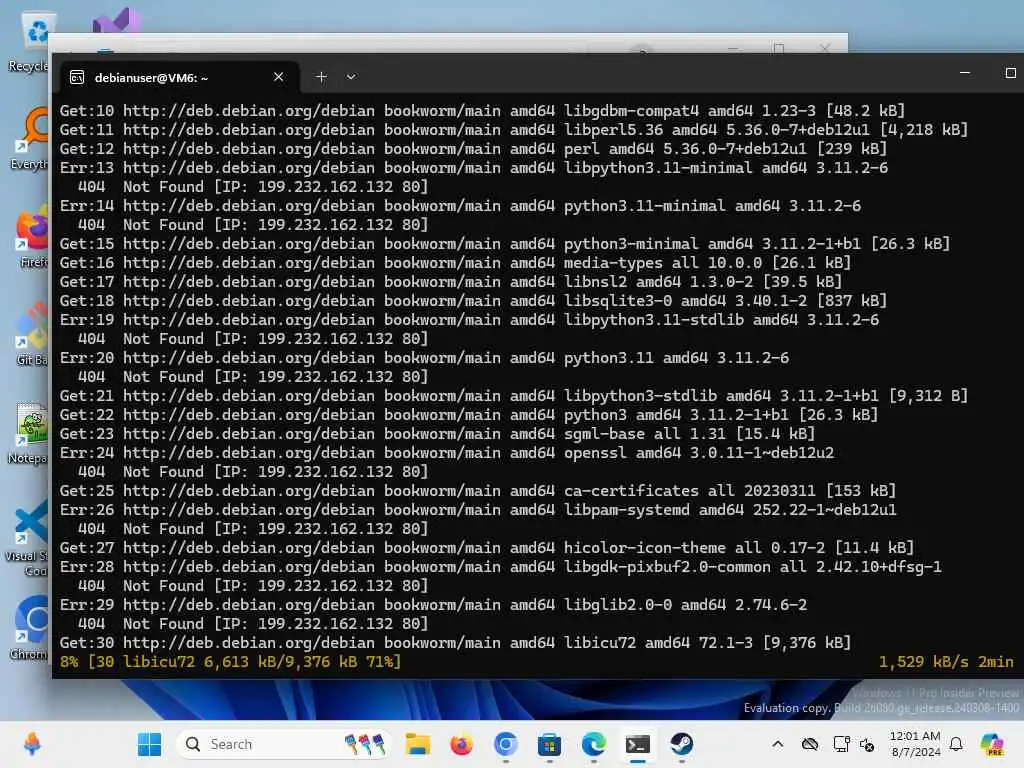This screenshot has width=1024, height=768.
Task: Open the clock showing 12:01 AM
Action: [x=915, y=744]
